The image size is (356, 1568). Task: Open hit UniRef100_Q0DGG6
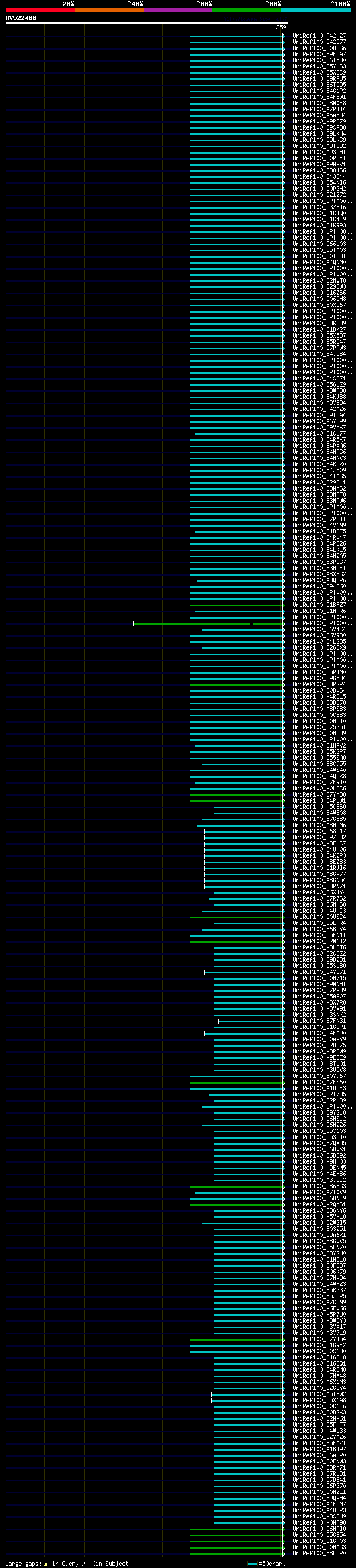click(x=319, y=48)
